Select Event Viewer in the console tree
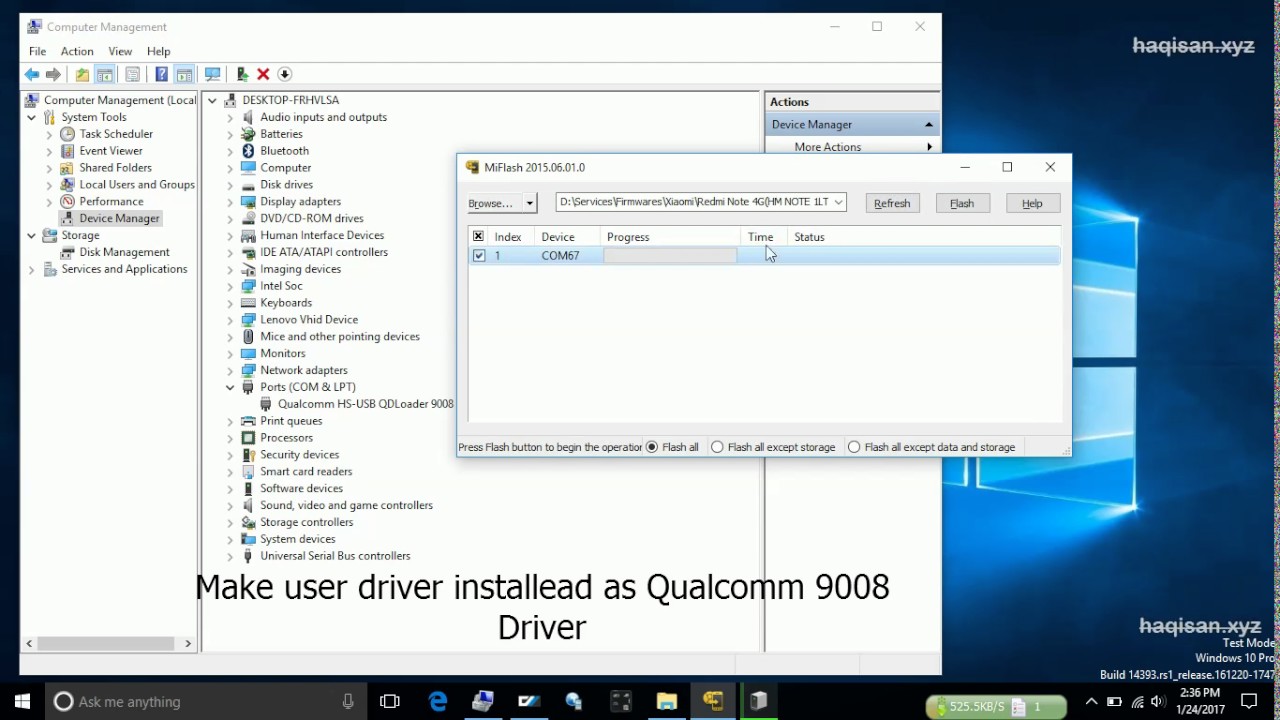The width and height of the screenshot is (1280, 720). [x=111, y=151]
